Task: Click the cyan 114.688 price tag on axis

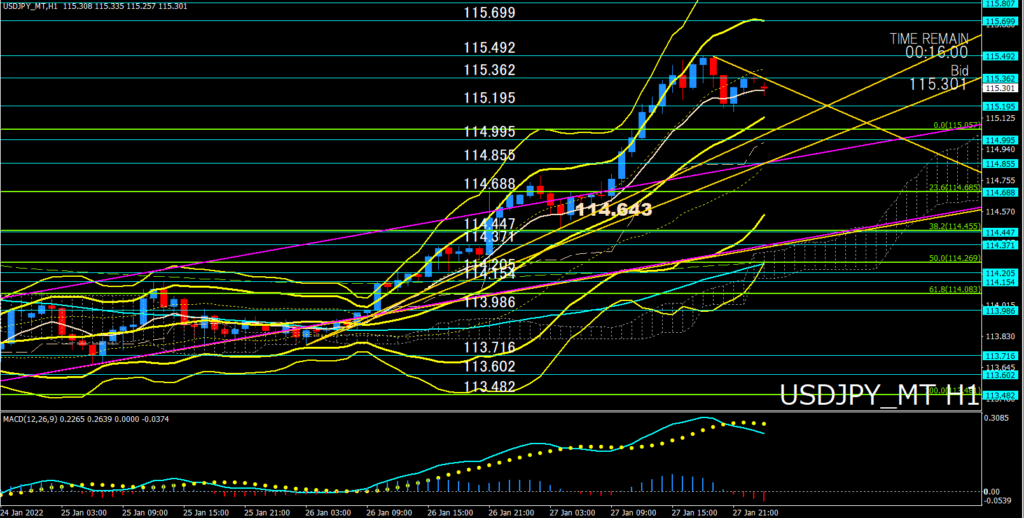Action: (x=1000, y=193)
